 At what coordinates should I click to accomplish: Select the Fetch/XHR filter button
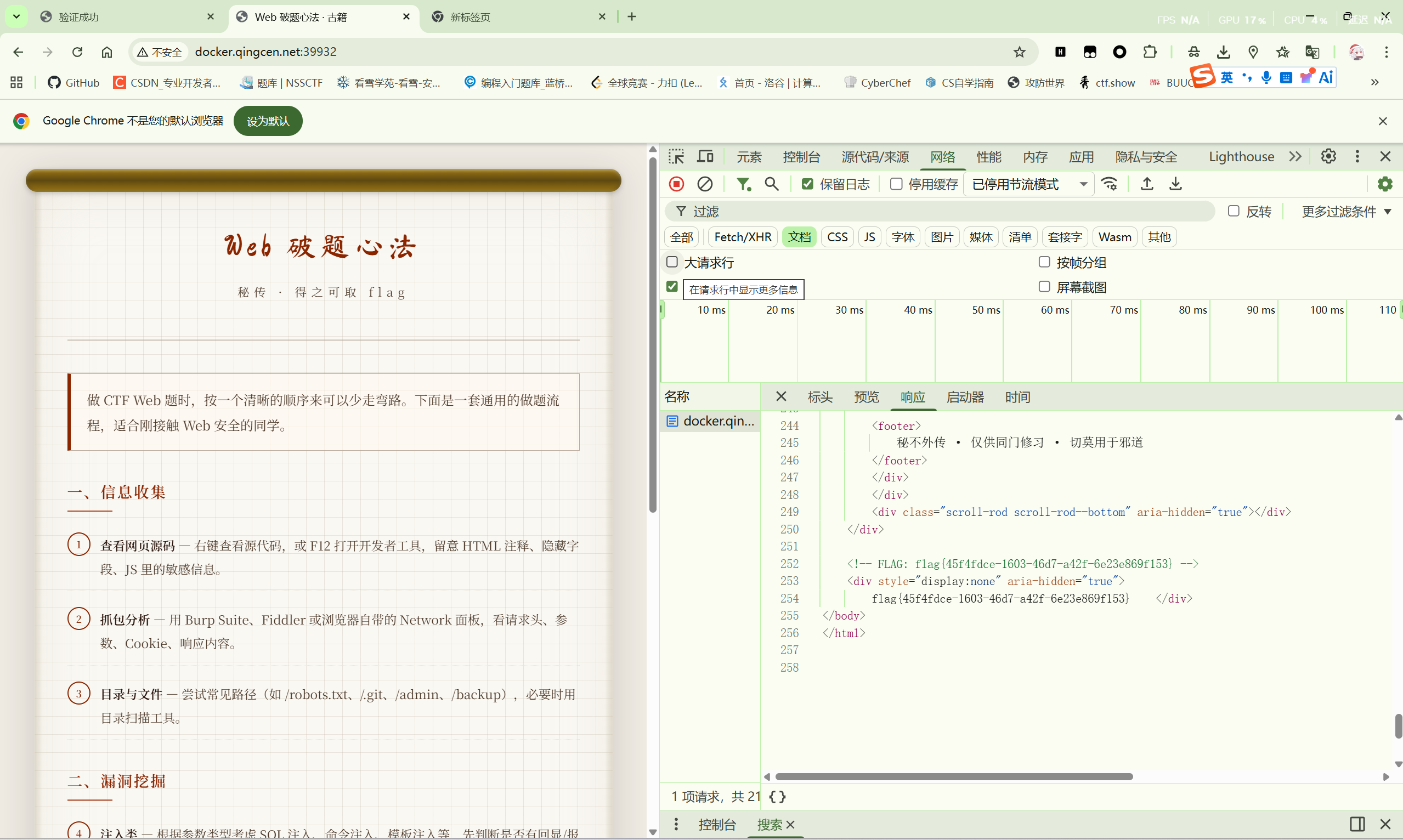tap(742, 237)
